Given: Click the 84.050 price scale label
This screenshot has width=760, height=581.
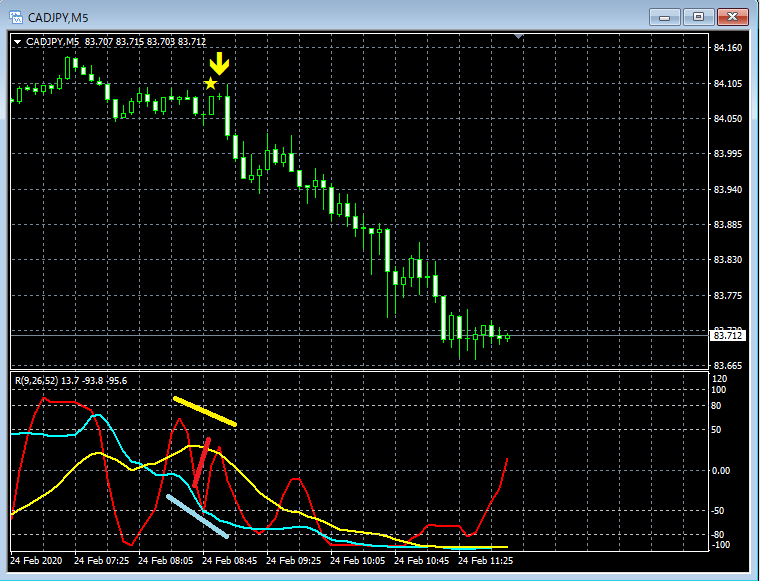Looking at the screenshot, I should (728, 119).
